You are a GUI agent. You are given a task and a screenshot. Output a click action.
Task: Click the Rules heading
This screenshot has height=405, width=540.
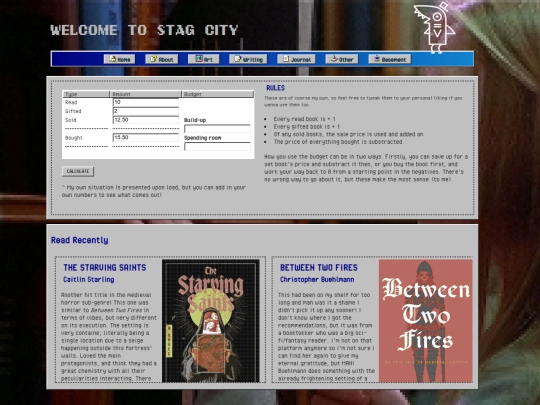276,88
